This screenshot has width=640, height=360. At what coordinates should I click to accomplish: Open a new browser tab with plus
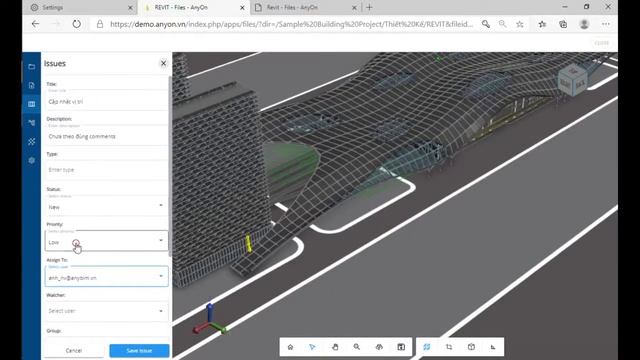point(369,7)
